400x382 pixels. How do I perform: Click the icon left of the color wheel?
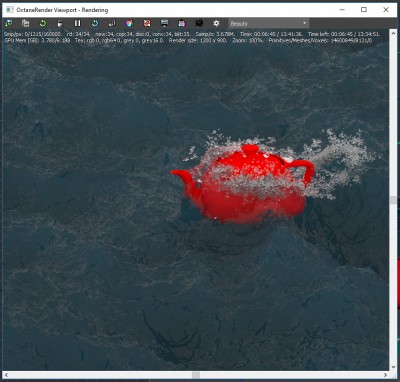click(112, 23)
